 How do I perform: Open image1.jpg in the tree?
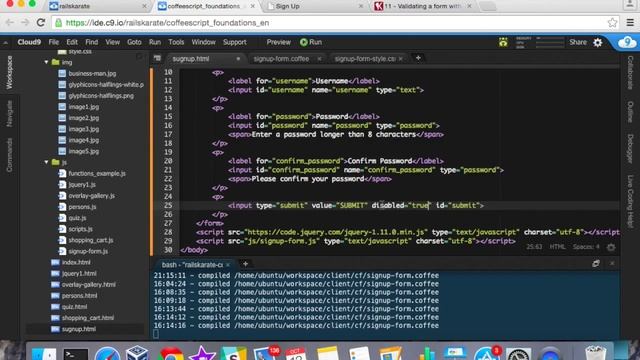84,107
